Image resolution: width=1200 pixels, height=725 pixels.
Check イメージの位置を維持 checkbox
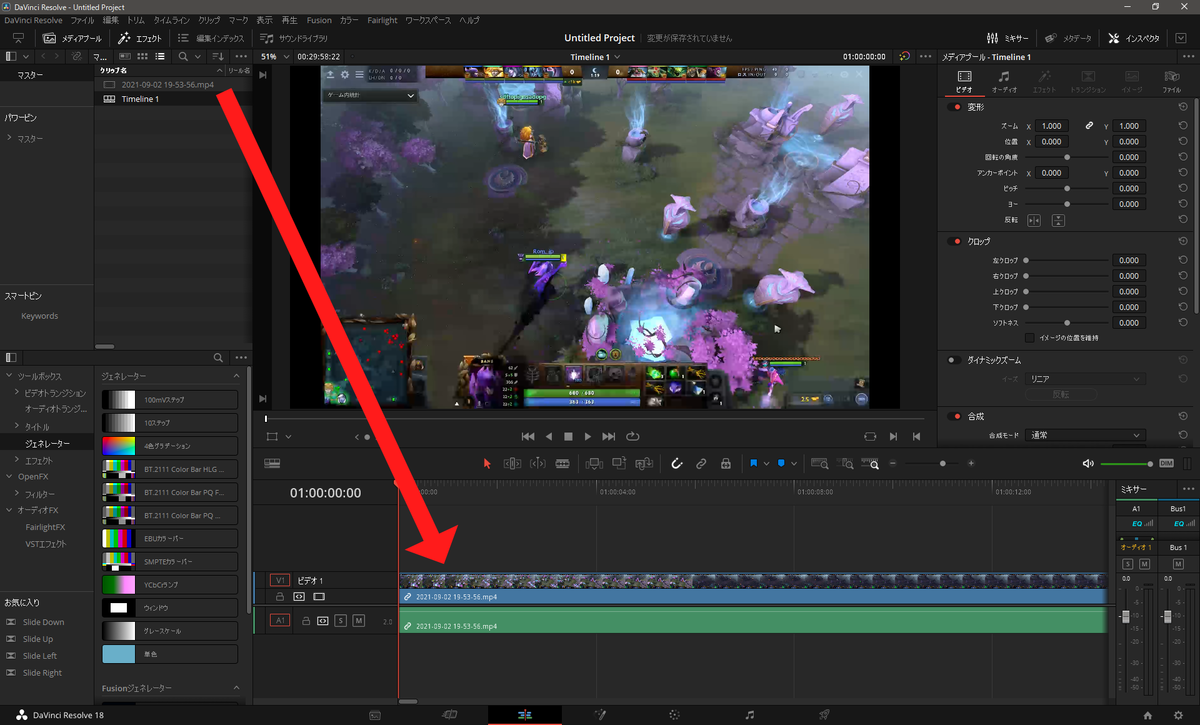point(1030,338)
